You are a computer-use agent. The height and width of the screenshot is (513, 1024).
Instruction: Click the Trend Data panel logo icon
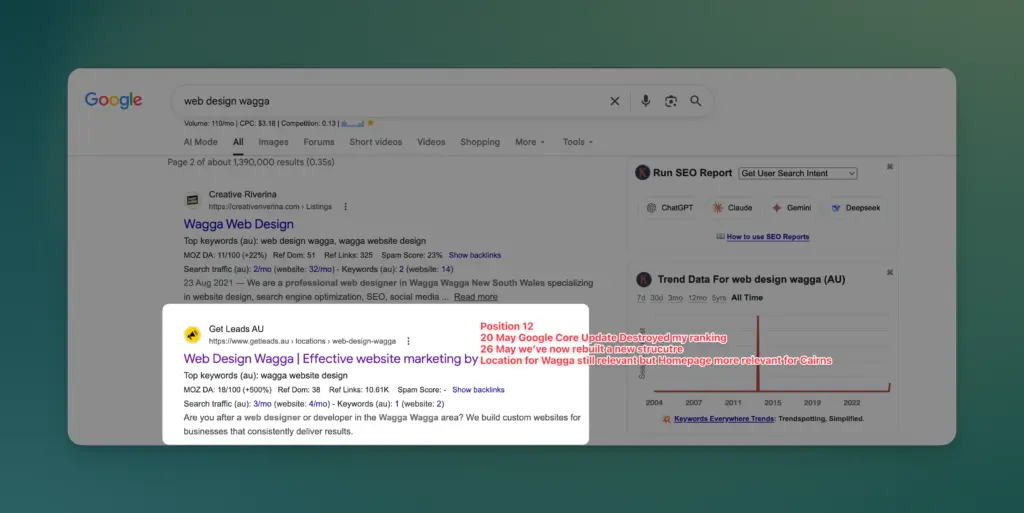tap(644, 279)
